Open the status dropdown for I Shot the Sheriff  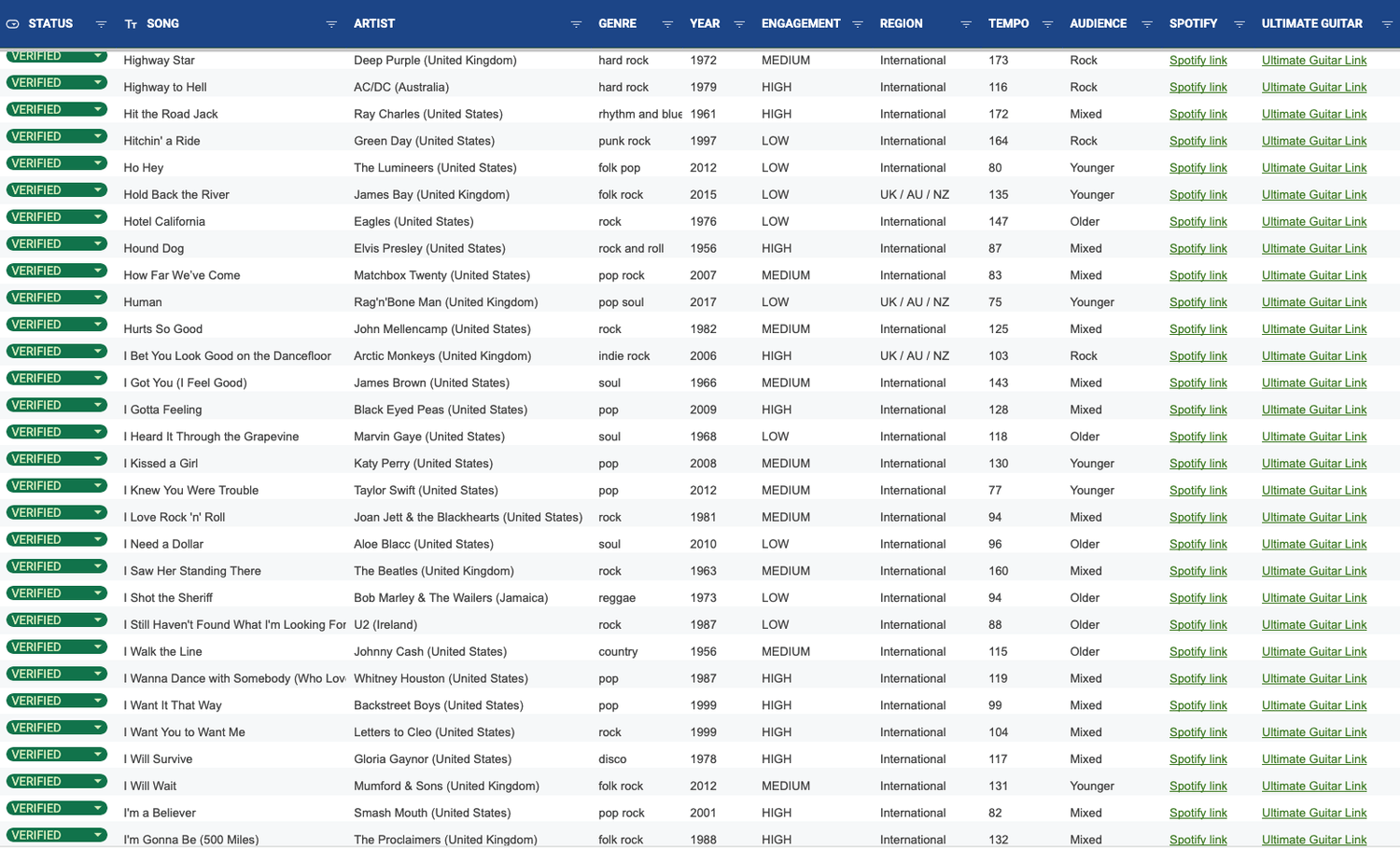pos(98,593)
